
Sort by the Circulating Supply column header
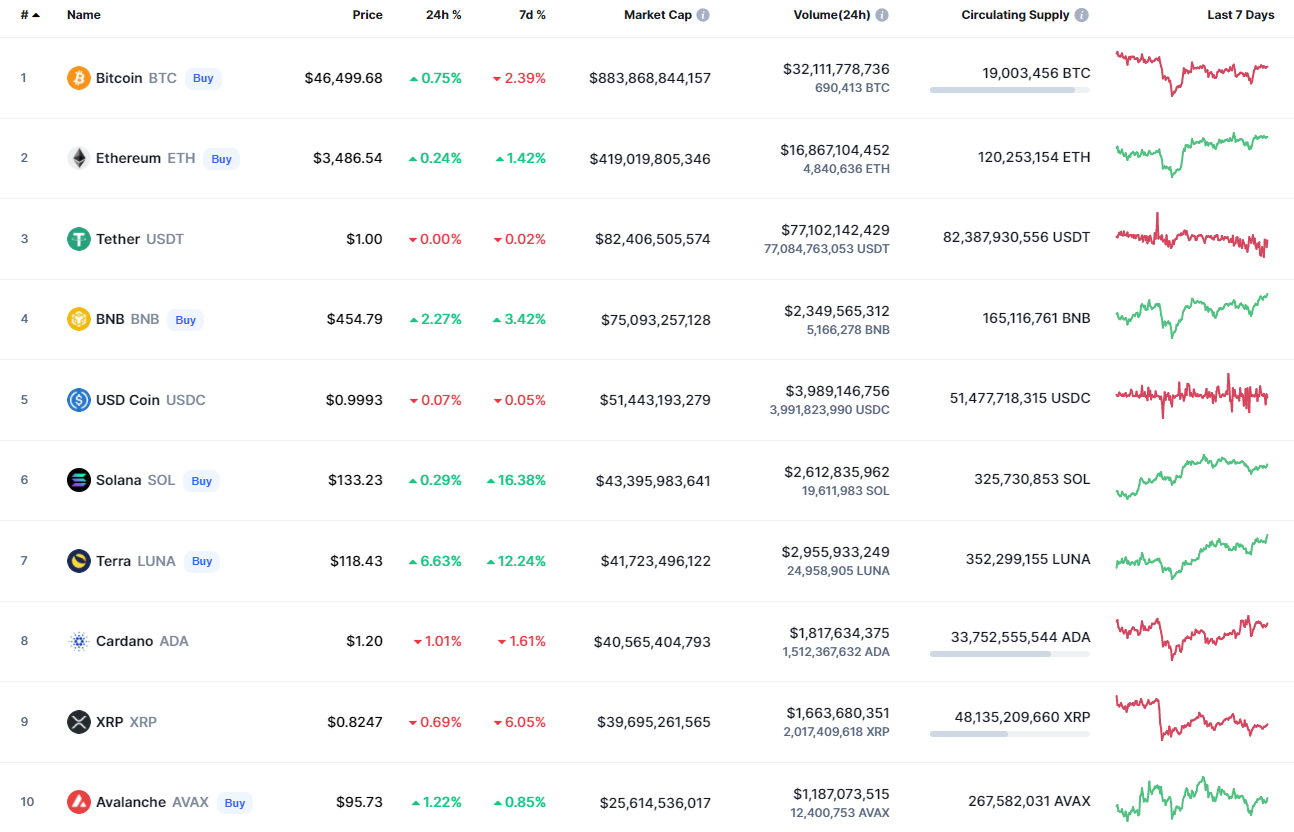1015,15
